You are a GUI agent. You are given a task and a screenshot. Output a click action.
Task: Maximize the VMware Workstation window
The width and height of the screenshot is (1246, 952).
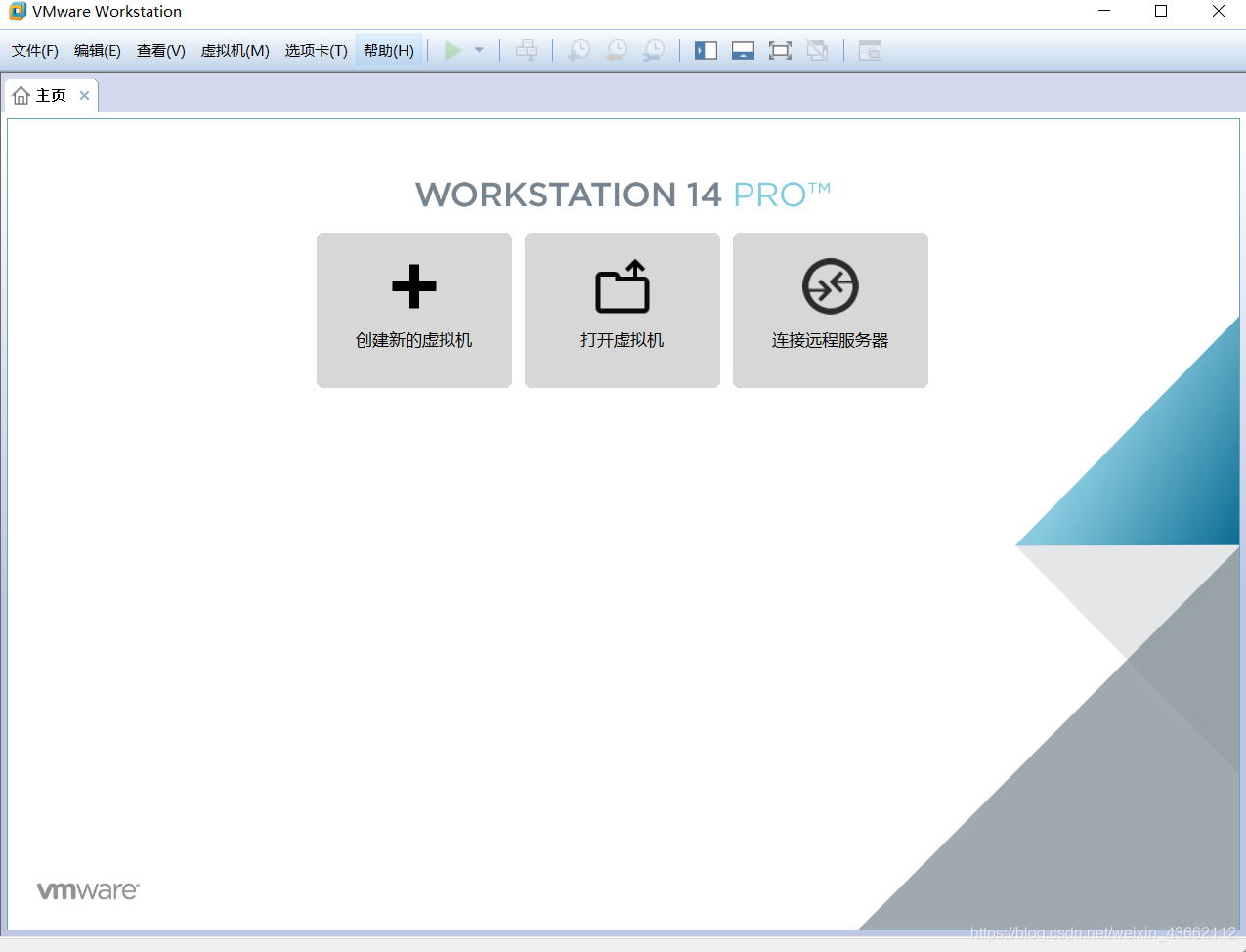pyautogui.click(x=1161, y=11)
